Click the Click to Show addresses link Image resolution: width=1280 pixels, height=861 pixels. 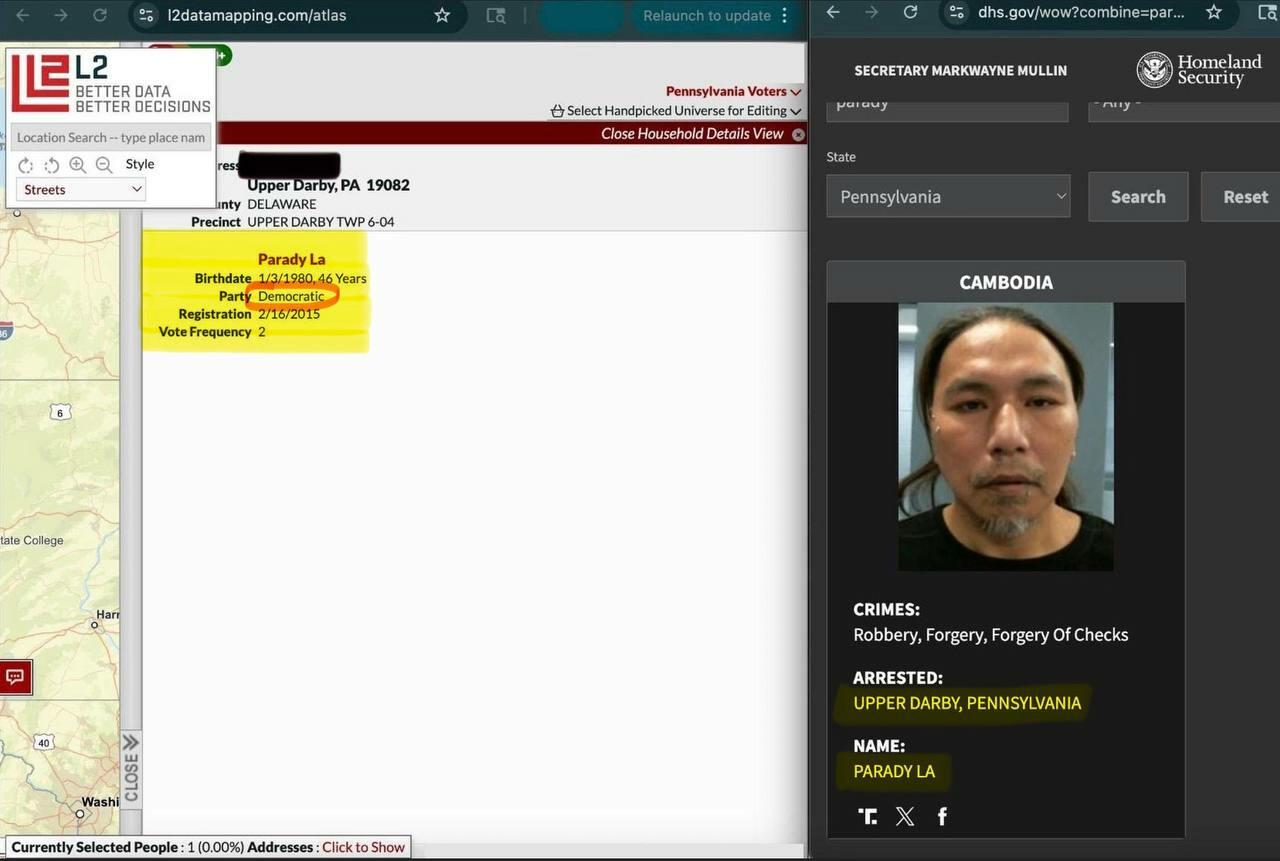(x=363, y=847)
